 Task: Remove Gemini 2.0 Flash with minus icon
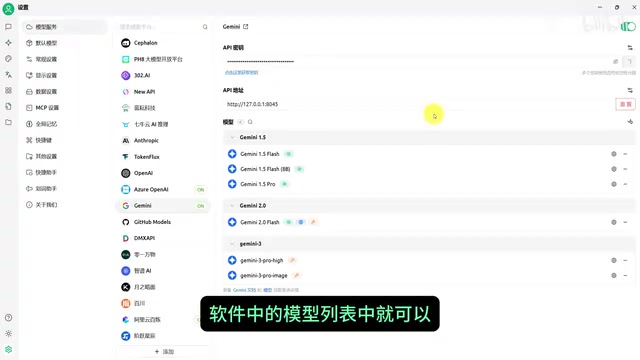(625, 222)
